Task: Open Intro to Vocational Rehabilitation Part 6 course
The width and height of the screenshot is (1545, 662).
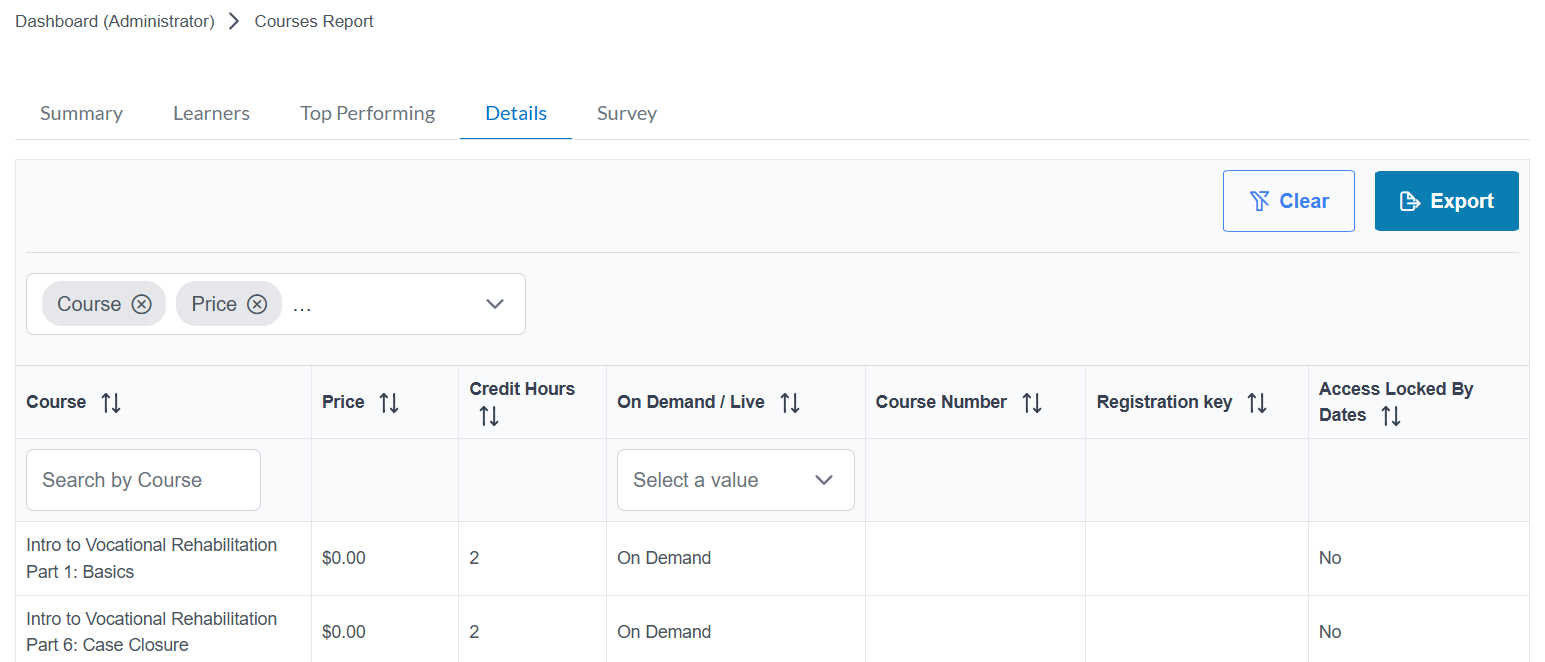Action: click(x=151, y=631)
